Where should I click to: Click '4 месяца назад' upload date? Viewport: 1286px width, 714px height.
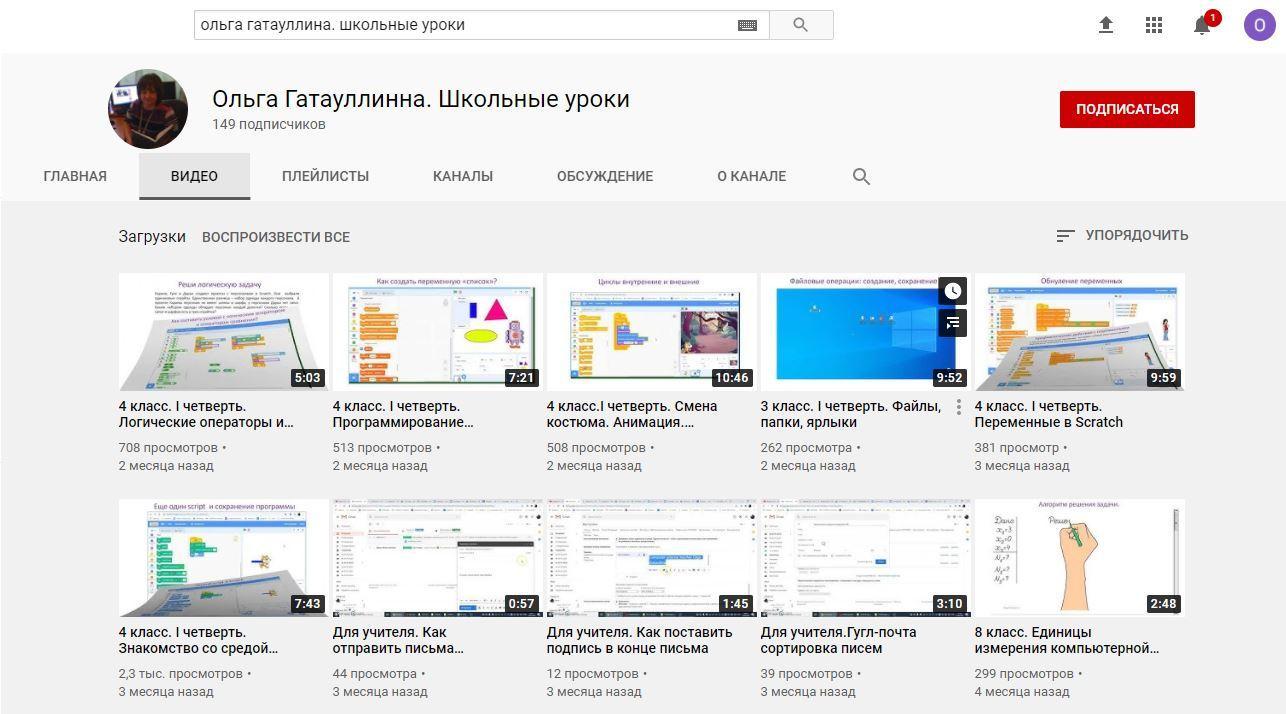coord(1022,691)
